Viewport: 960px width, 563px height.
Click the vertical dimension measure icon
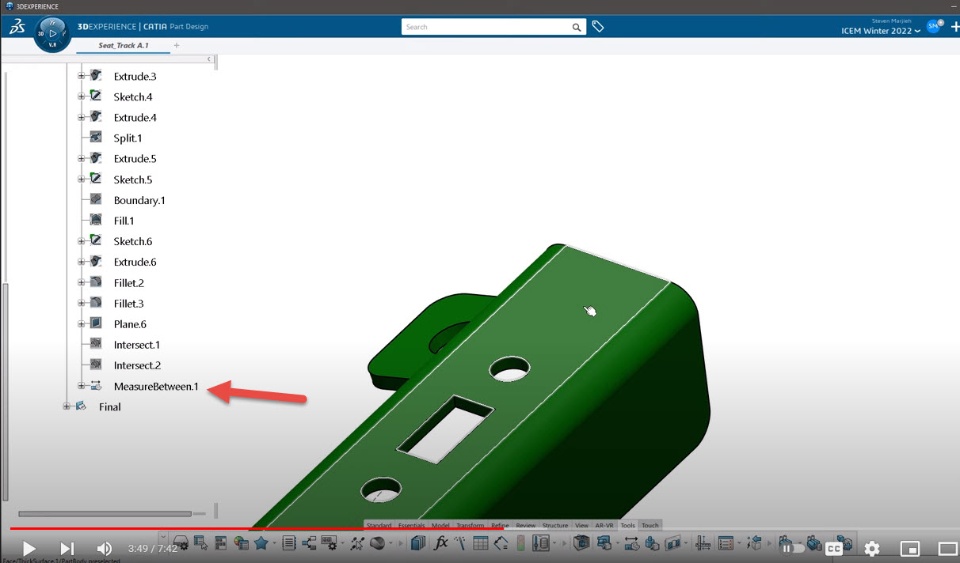click(x=703, y=543)
